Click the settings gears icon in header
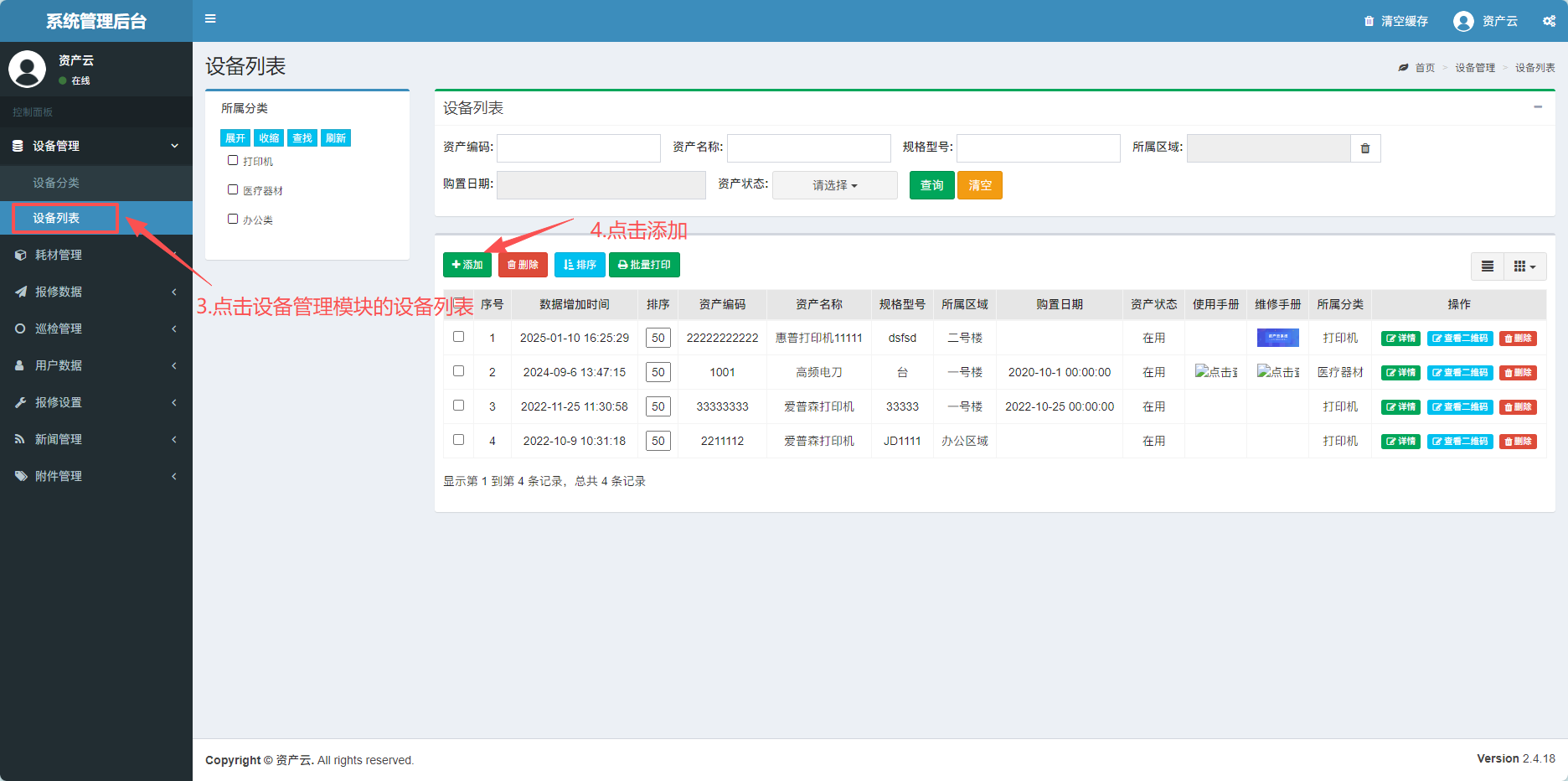 point(1549,21)
